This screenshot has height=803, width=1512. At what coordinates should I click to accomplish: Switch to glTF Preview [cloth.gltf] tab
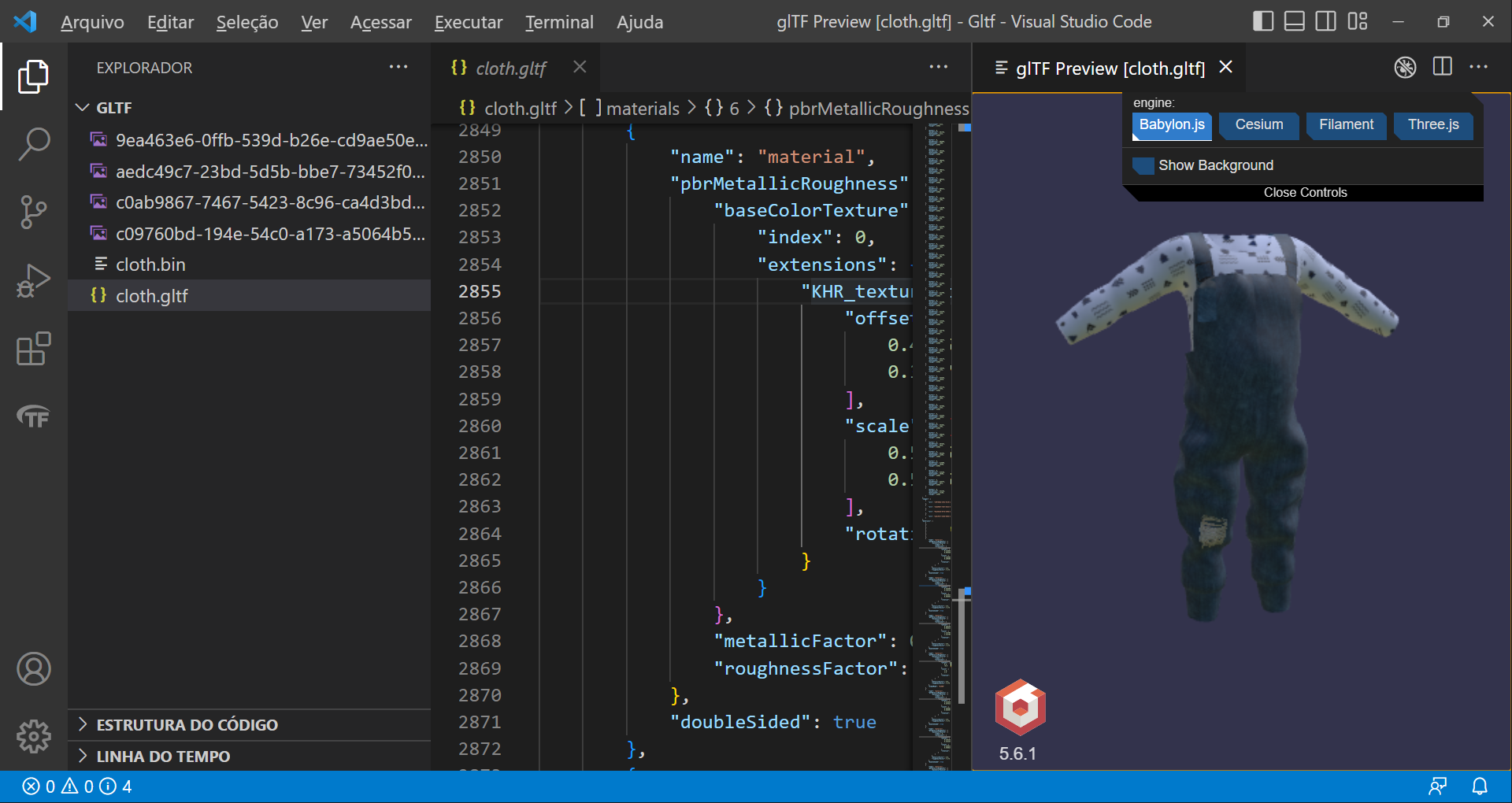pos(1110,68)
